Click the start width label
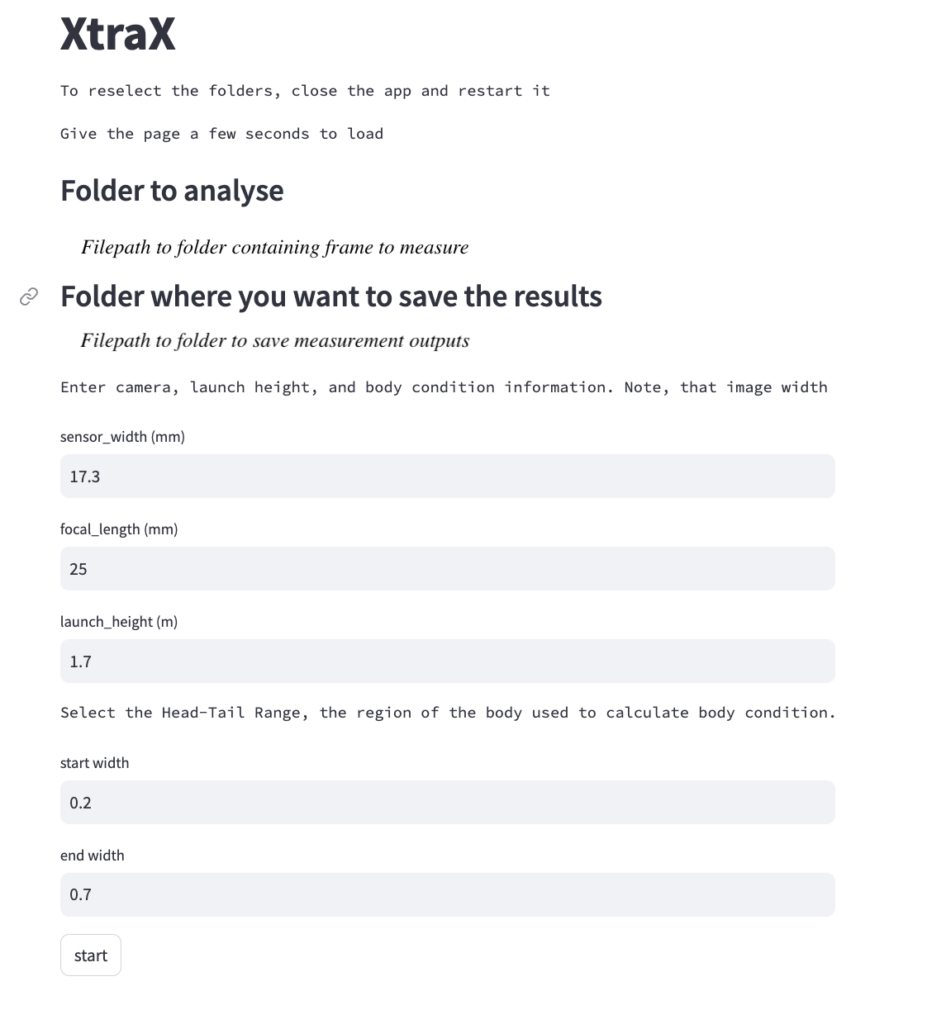927x1024 pixels. [95, 763]
